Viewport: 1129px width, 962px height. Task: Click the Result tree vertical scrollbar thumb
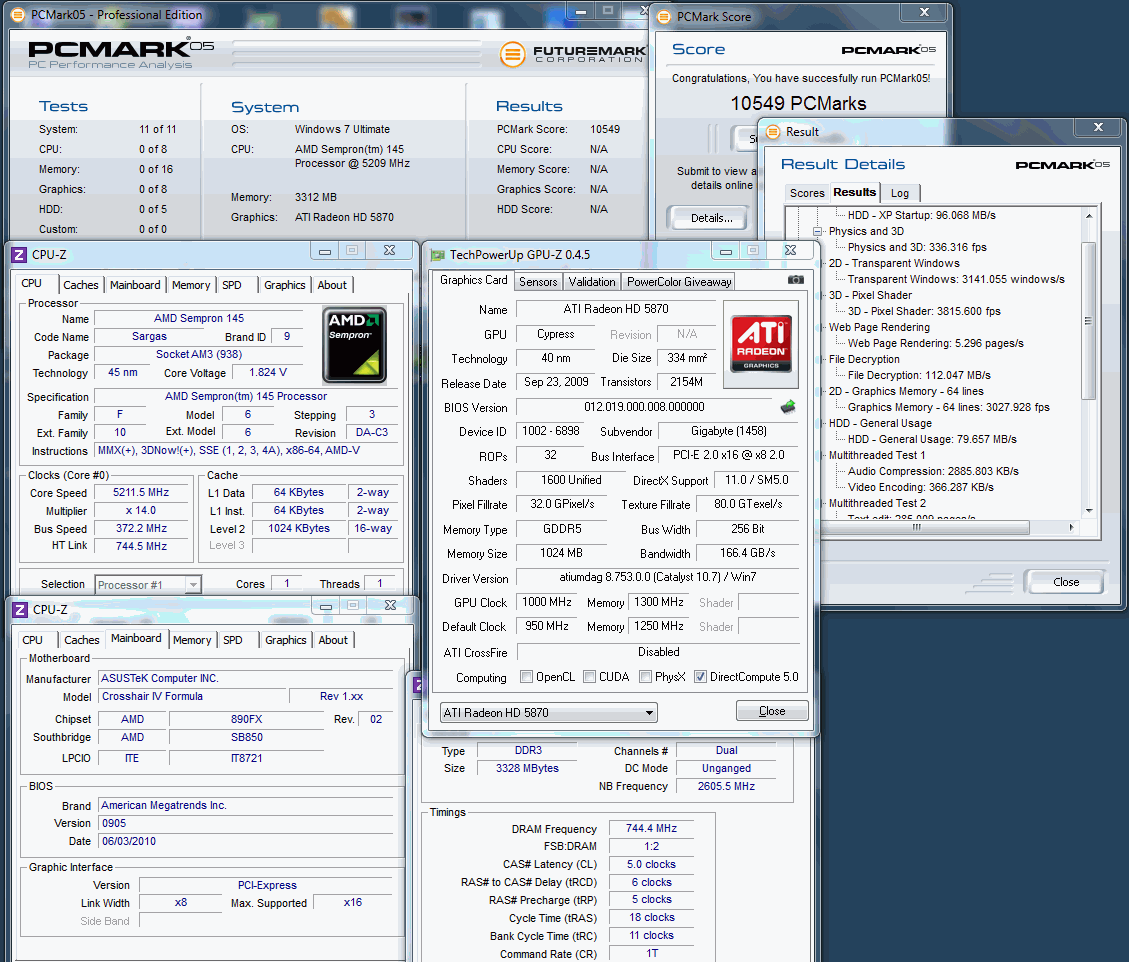pyautogui.click(x=1089, y=320)
